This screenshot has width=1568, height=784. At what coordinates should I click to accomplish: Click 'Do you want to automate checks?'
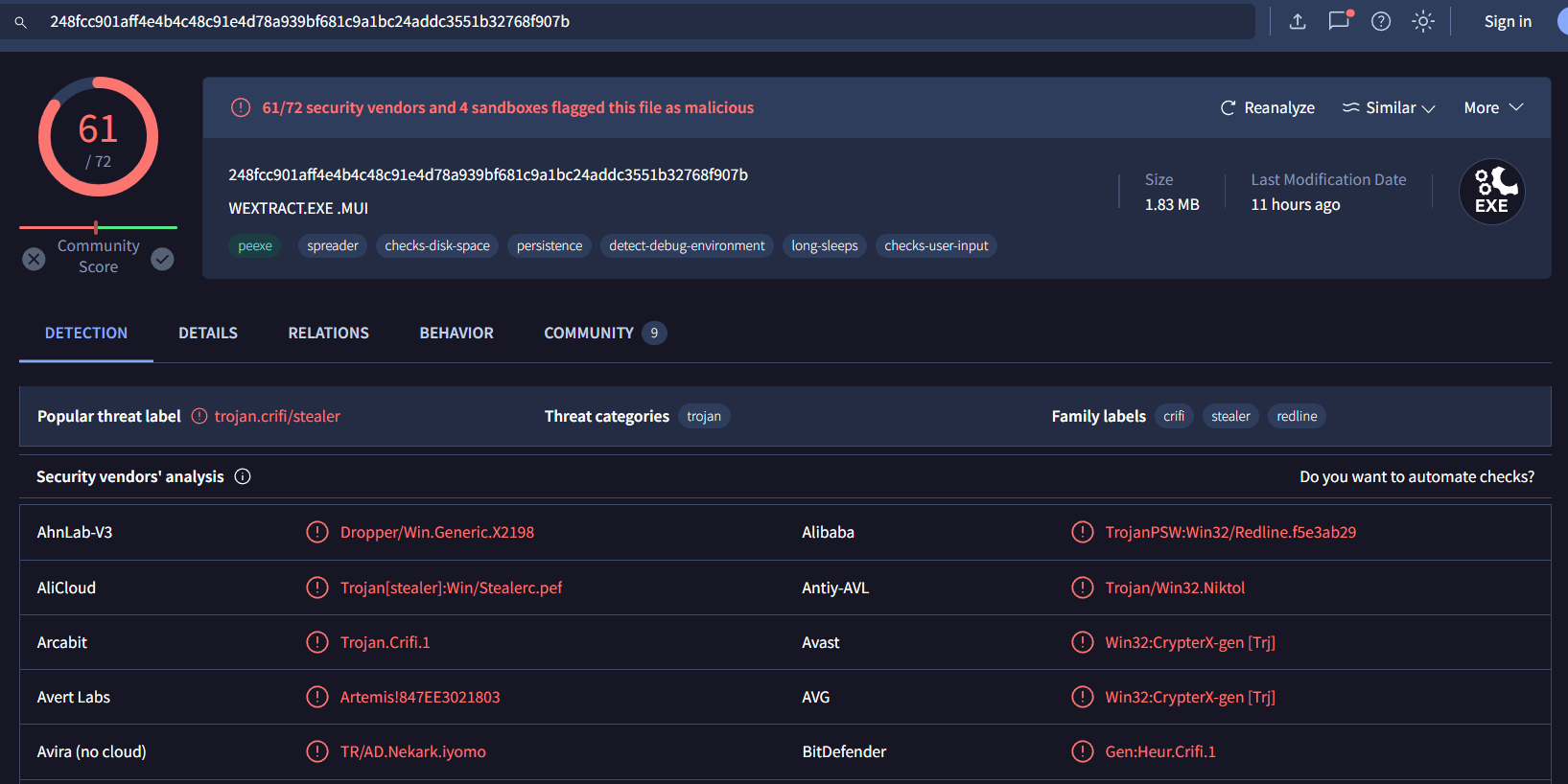pos(1416,476)
